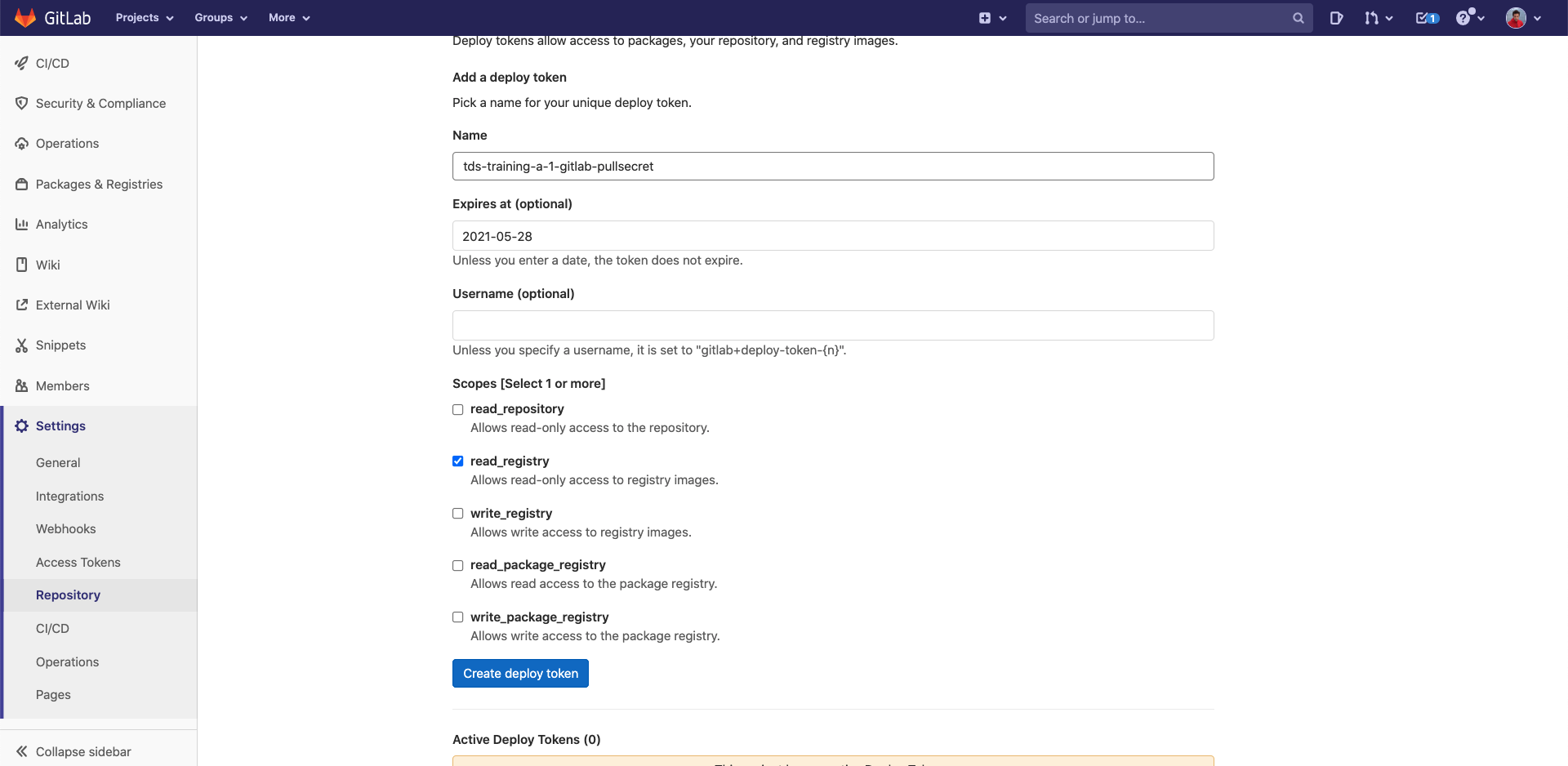Click the Collapse sidebar double-chevron icon

22,751
